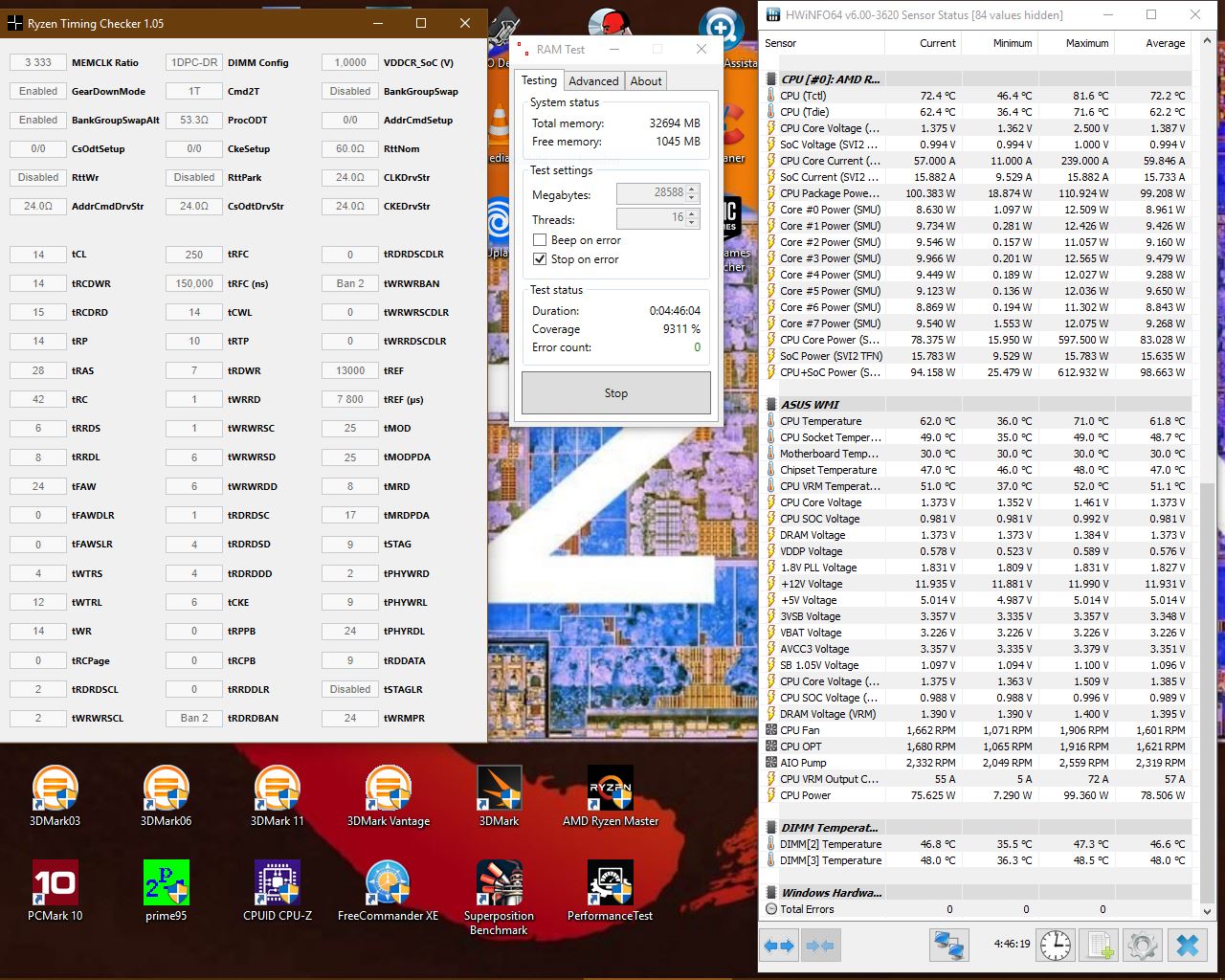Open Advanced tab in RAM Test

click(593, 81)
